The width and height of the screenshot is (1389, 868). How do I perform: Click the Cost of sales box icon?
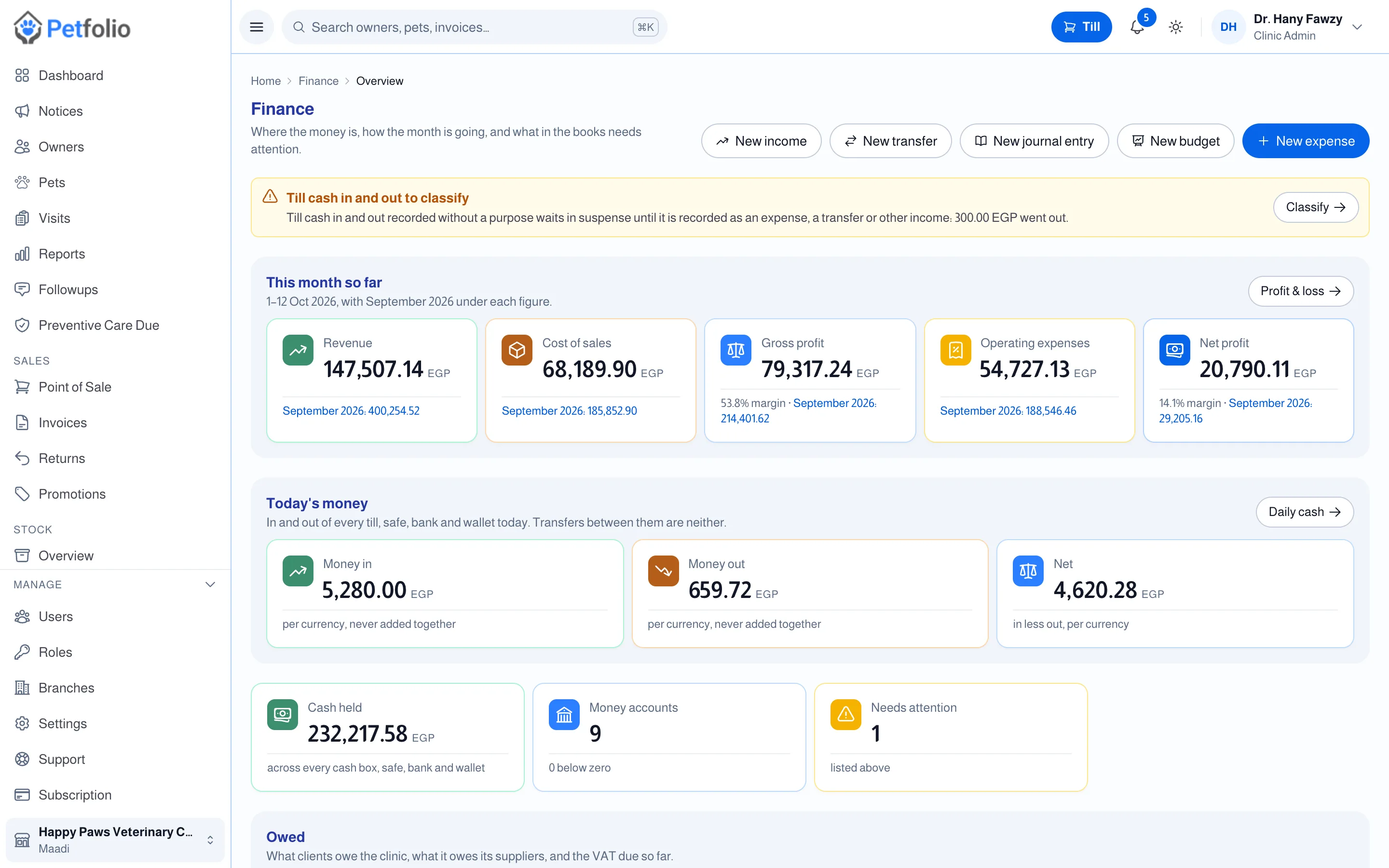click(x=517, y=350)
